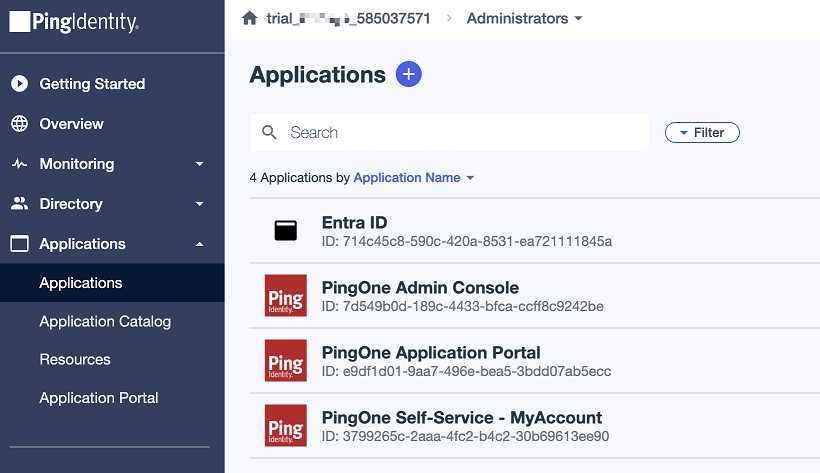Open the Application Name sort dropdown arrow
The image size is (820, 473).
coord(470,178)
